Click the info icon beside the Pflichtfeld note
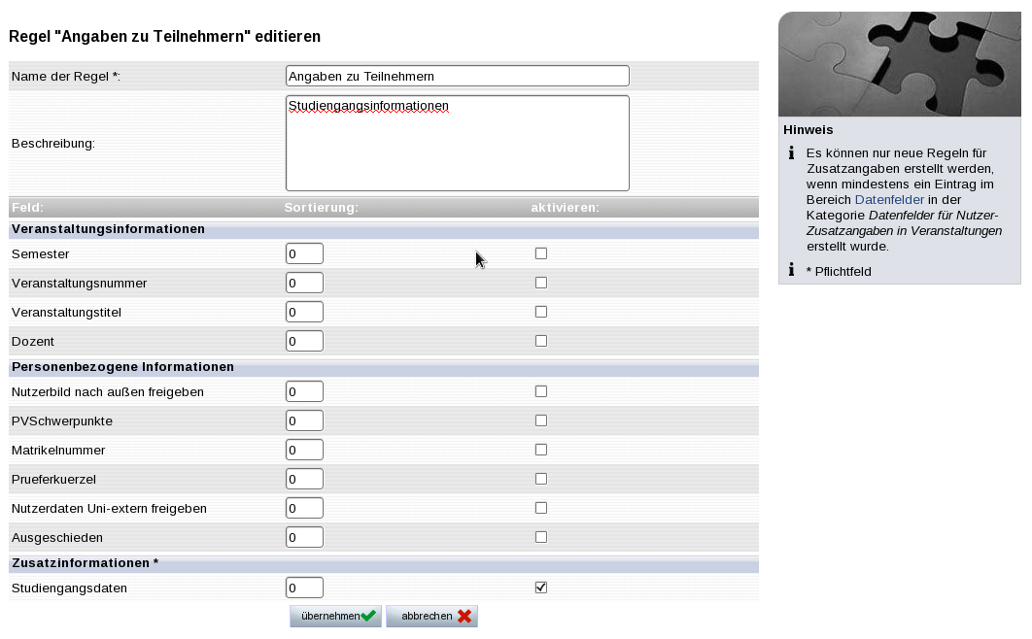Viewport: 1032px width, 639px height. [x=791, y=270]
